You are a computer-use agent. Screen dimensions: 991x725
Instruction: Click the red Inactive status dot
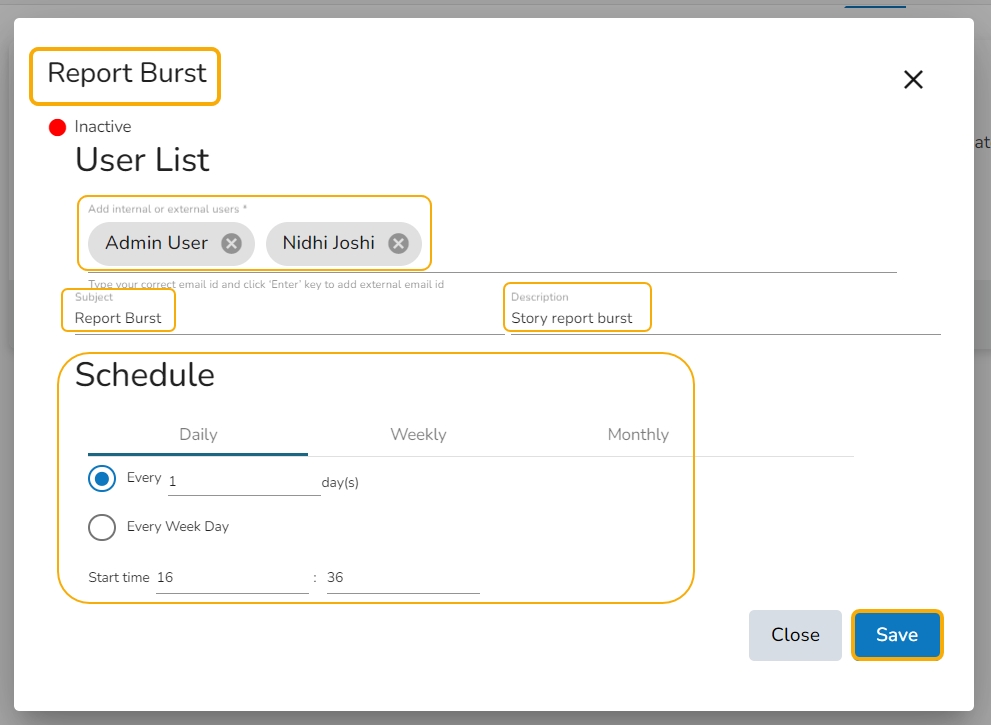pyautogui.click(x=58, y=127)
